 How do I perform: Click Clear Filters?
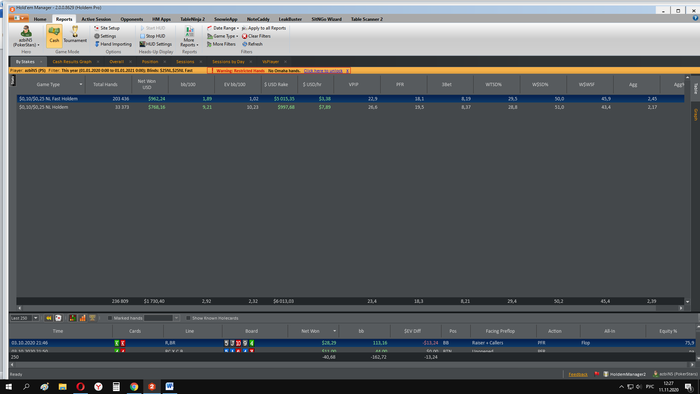pyautogui.click(x=256, y=36)
